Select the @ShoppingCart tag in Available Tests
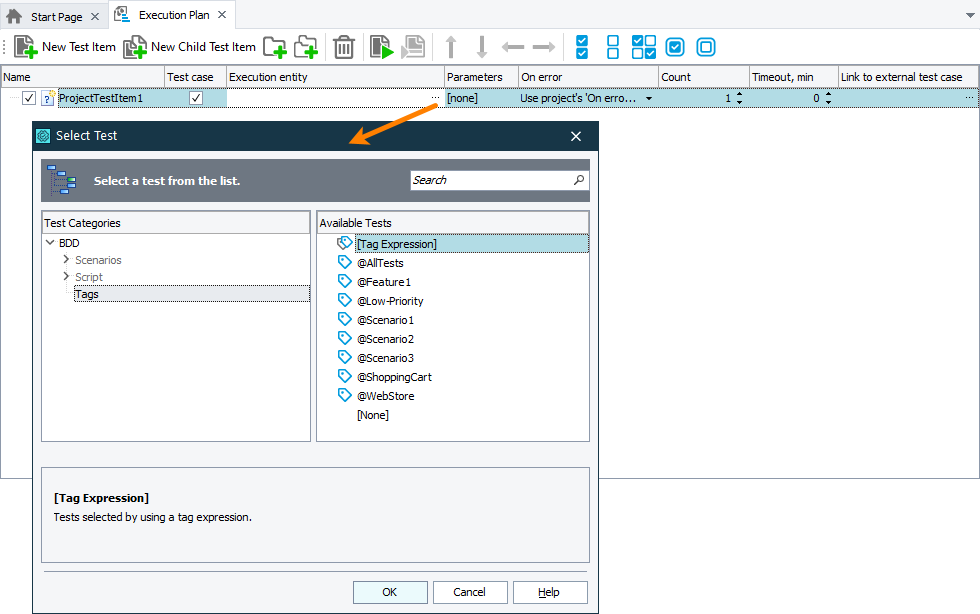Screen dimensions: 980x614 coord(394,377)
